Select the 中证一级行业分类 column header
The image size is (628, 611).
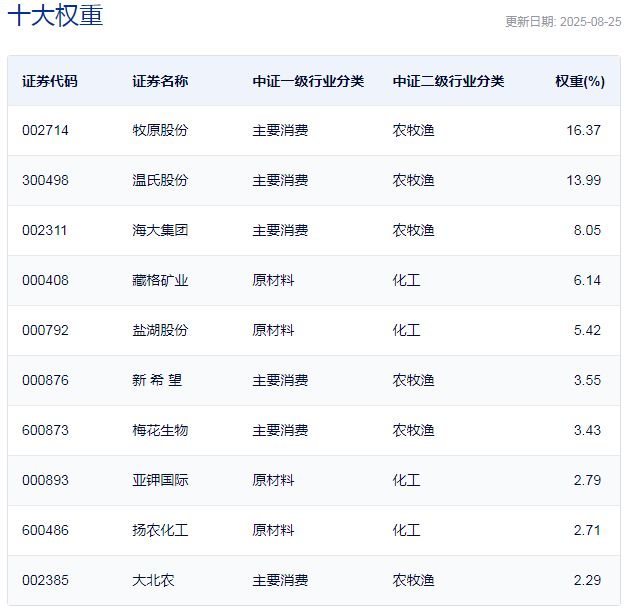click(308, 81)
